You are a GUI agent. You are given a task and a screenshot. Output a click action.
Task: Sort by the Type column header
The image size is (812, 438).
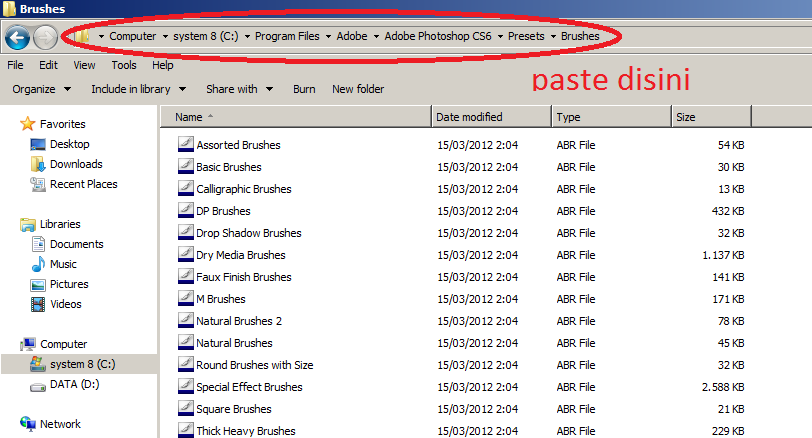(x=612, y=117)
